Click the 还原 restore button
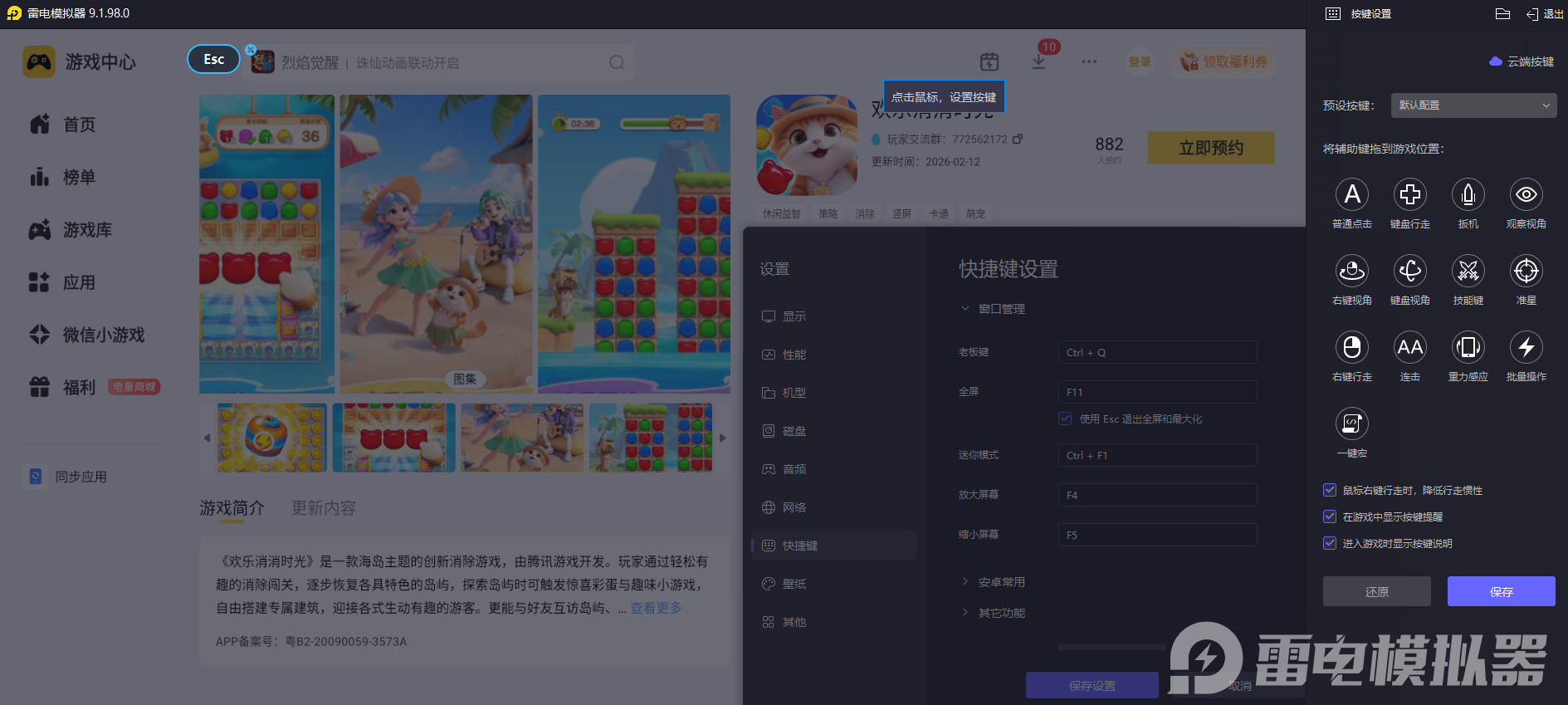 [x=1376, y=591]
